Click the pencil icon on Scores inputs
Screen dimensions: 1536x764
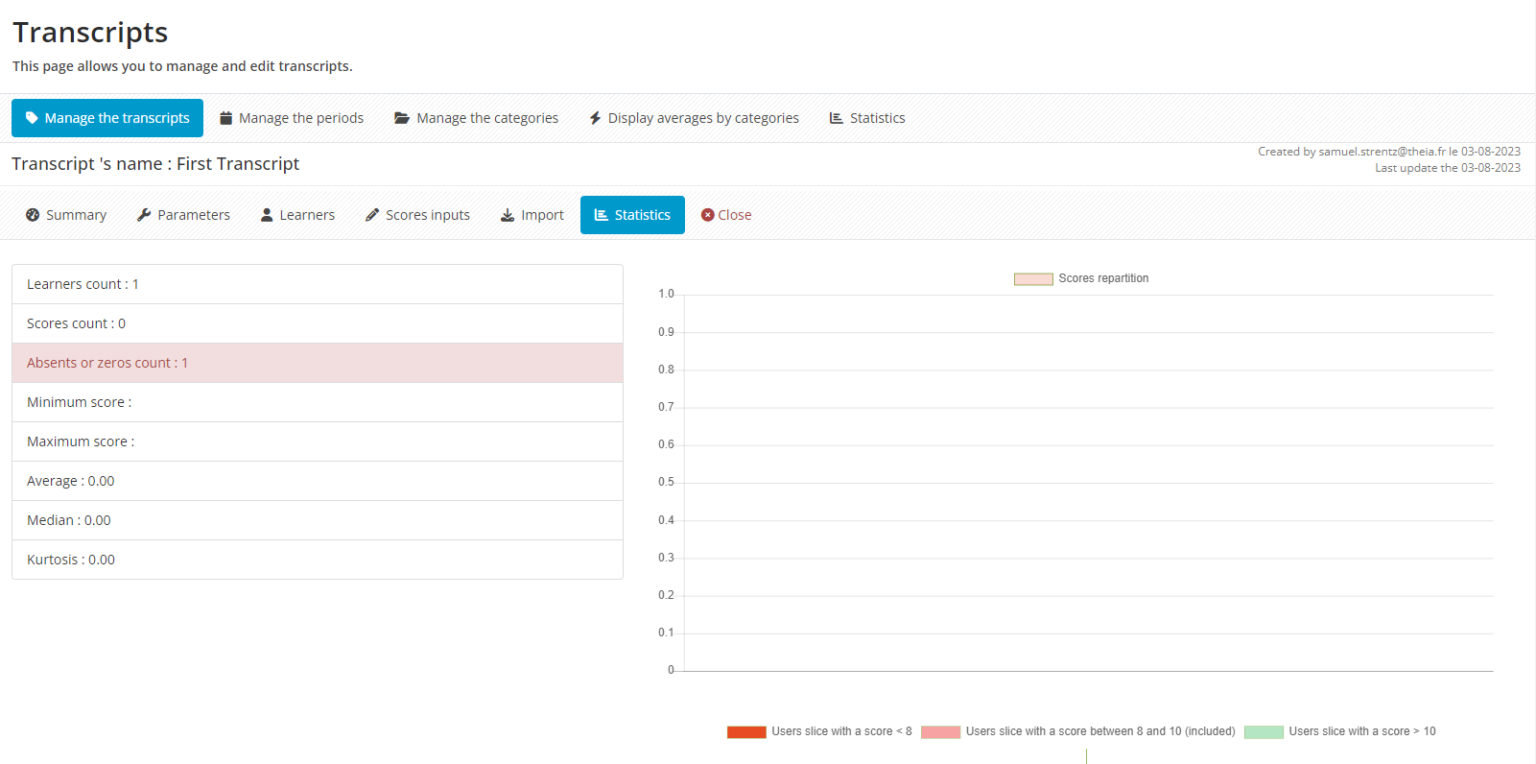click(372, 214)
